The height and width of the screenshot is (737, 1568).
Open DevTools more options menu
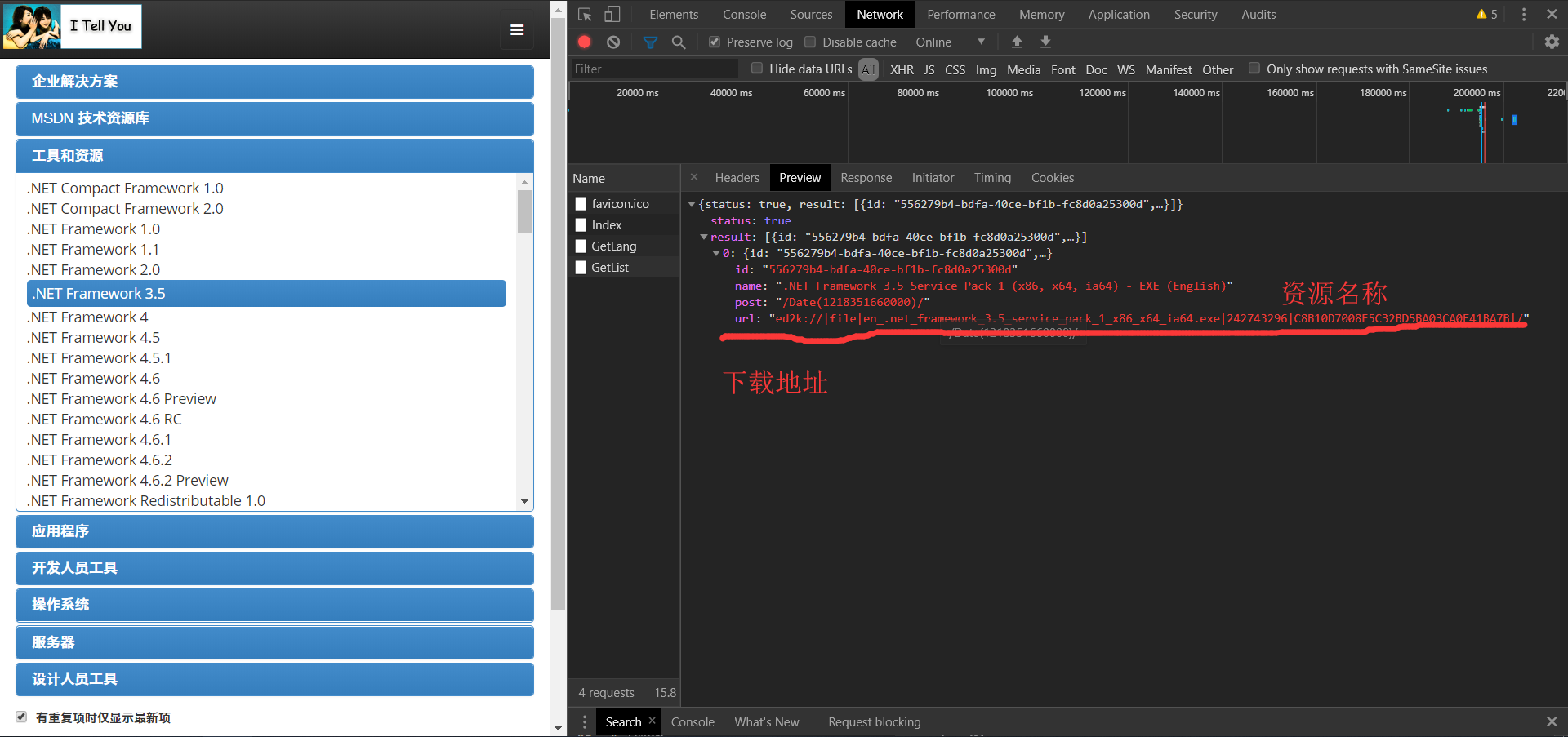pyautogui.click(x=1524, y=15)
